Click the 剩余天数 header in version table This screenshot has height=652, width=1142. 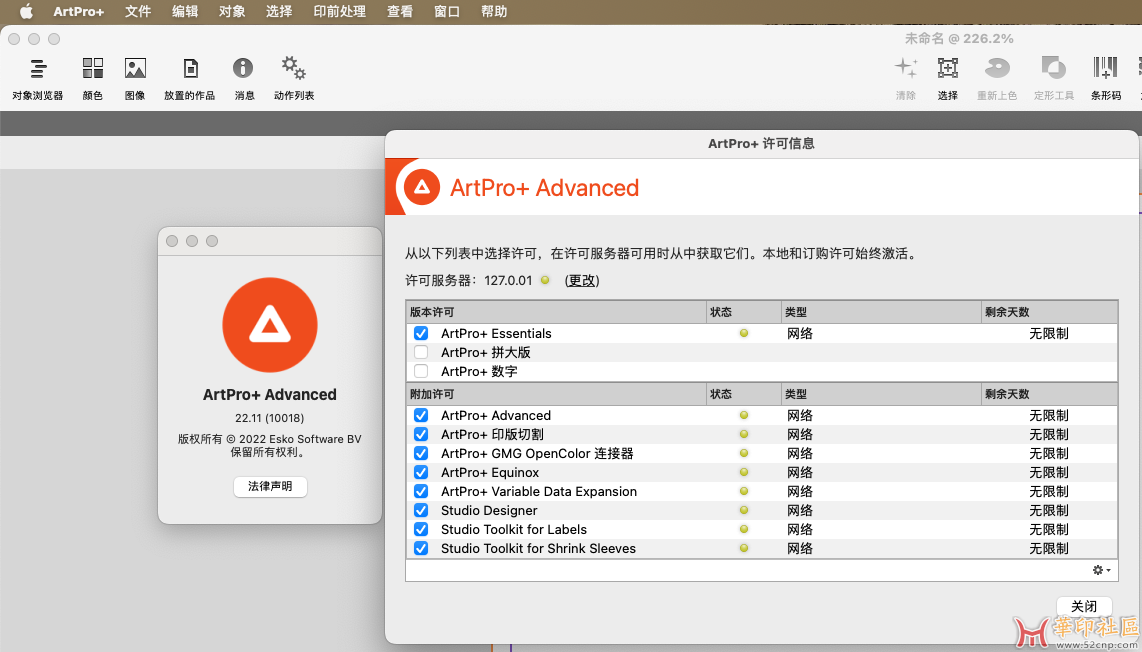(1049, 312)
